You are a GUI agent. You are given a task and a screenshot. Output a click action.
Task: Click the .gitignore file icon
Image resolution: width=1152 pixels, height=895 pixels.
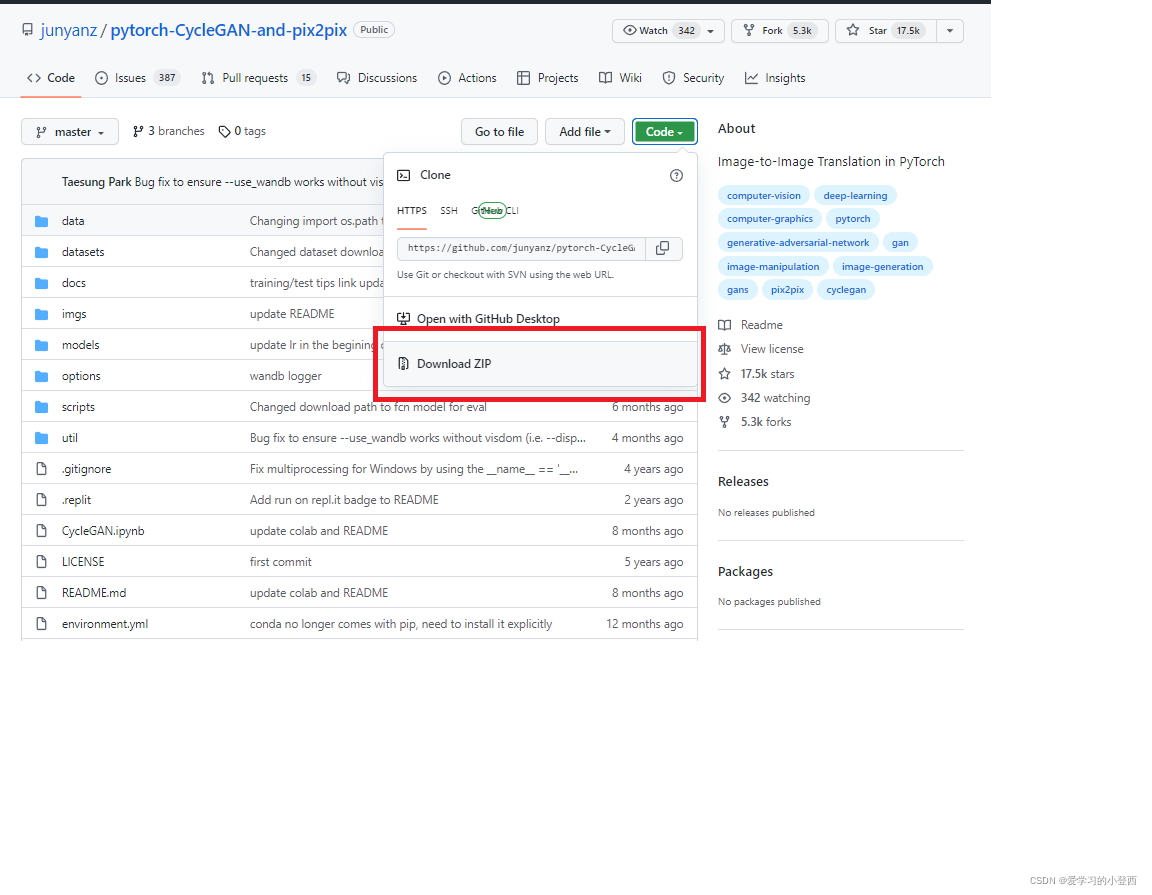(42, 469)
